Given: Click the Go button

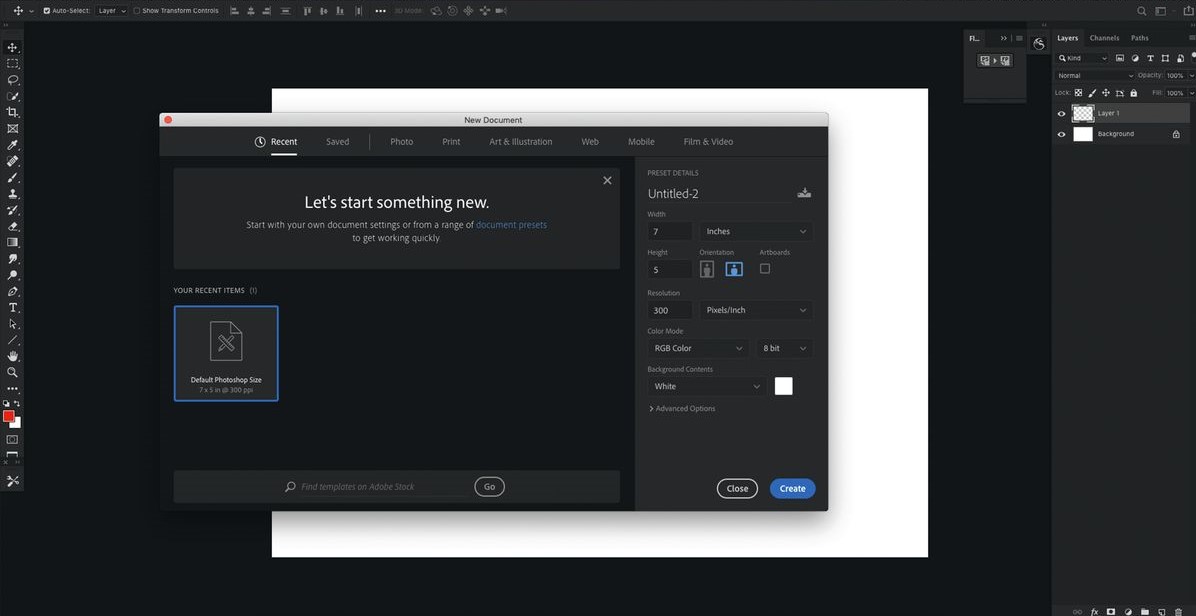Looking at the screenshot, I should [x=490, y=486].
